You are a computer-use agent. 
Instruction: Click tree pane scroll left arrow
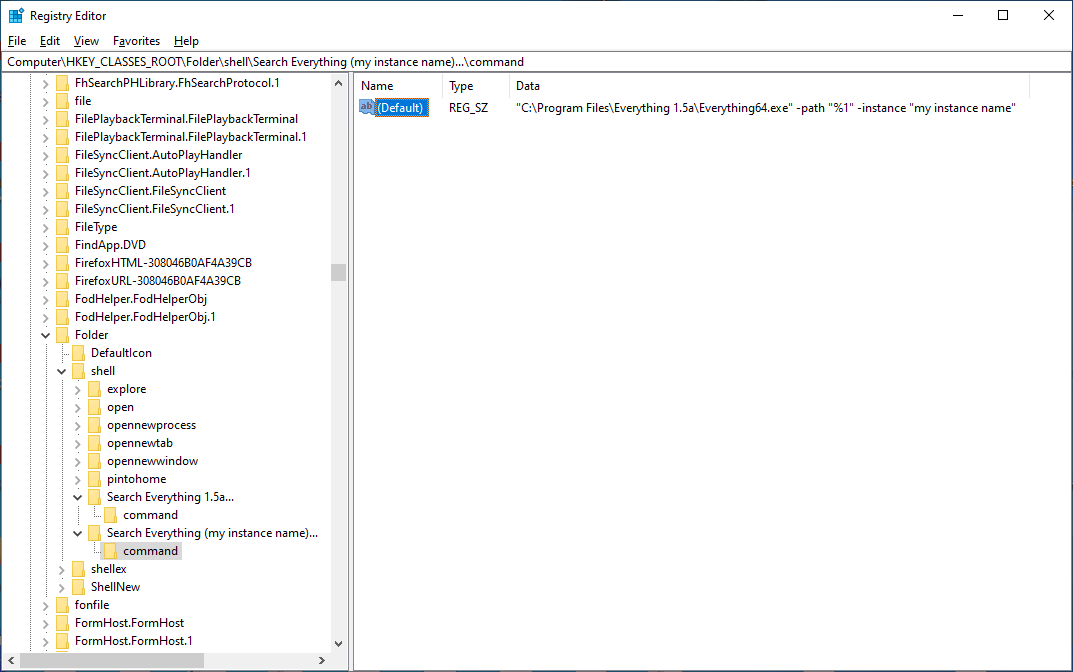(11, 660)
